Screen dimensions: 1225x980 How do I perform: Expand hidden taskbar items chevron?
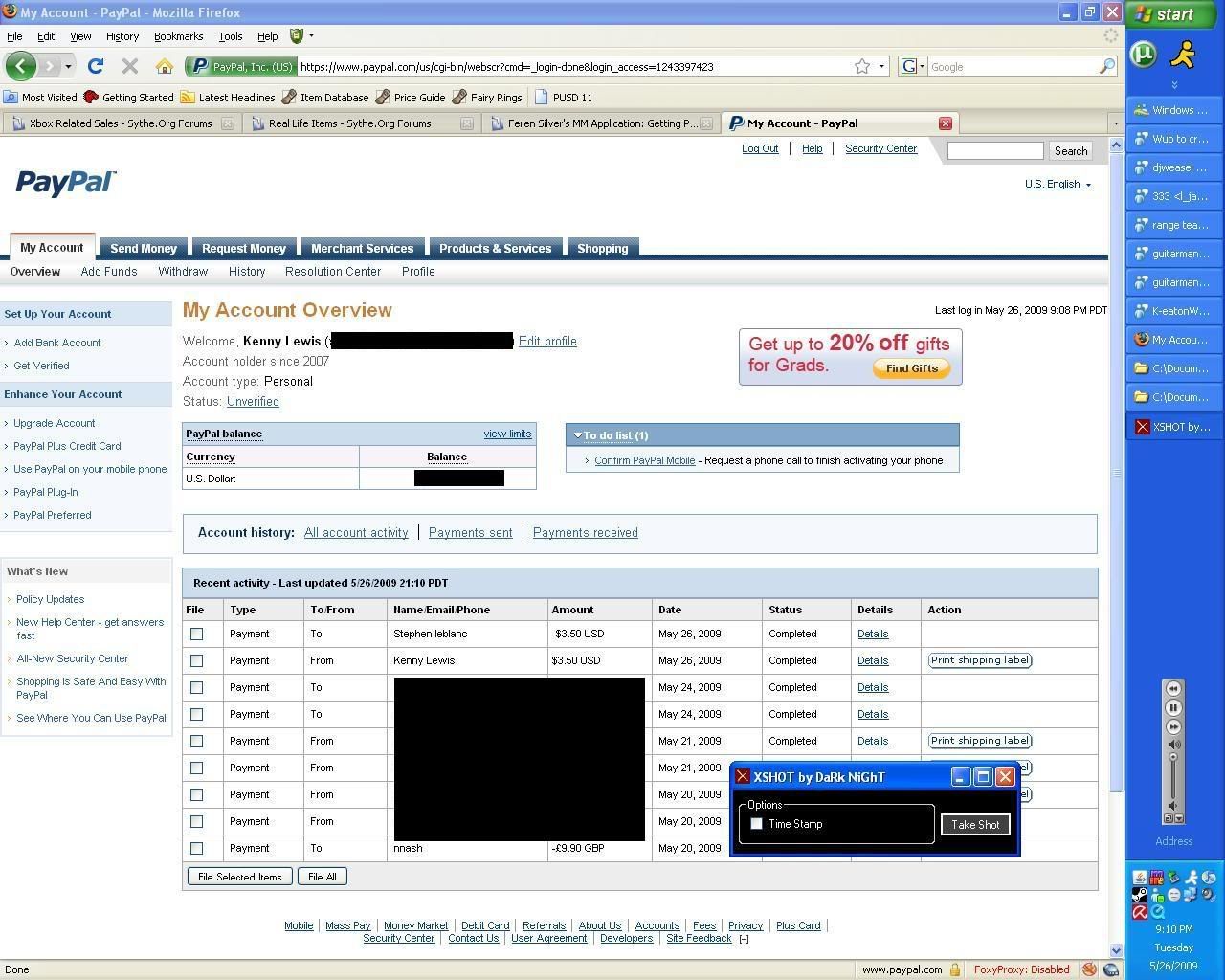pos(1174,85)
